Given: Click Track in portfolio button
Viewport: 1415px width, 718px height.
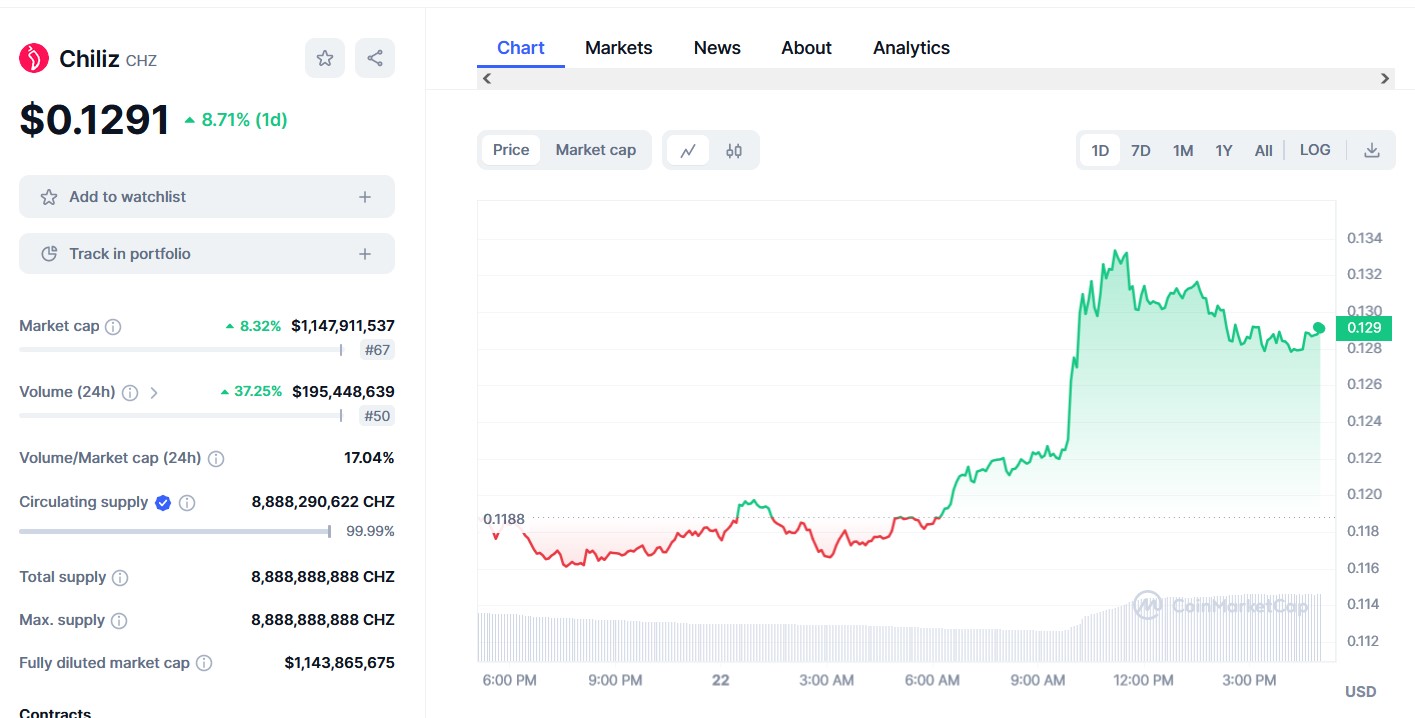Looking at the screenshot, I should click(207, 254).
